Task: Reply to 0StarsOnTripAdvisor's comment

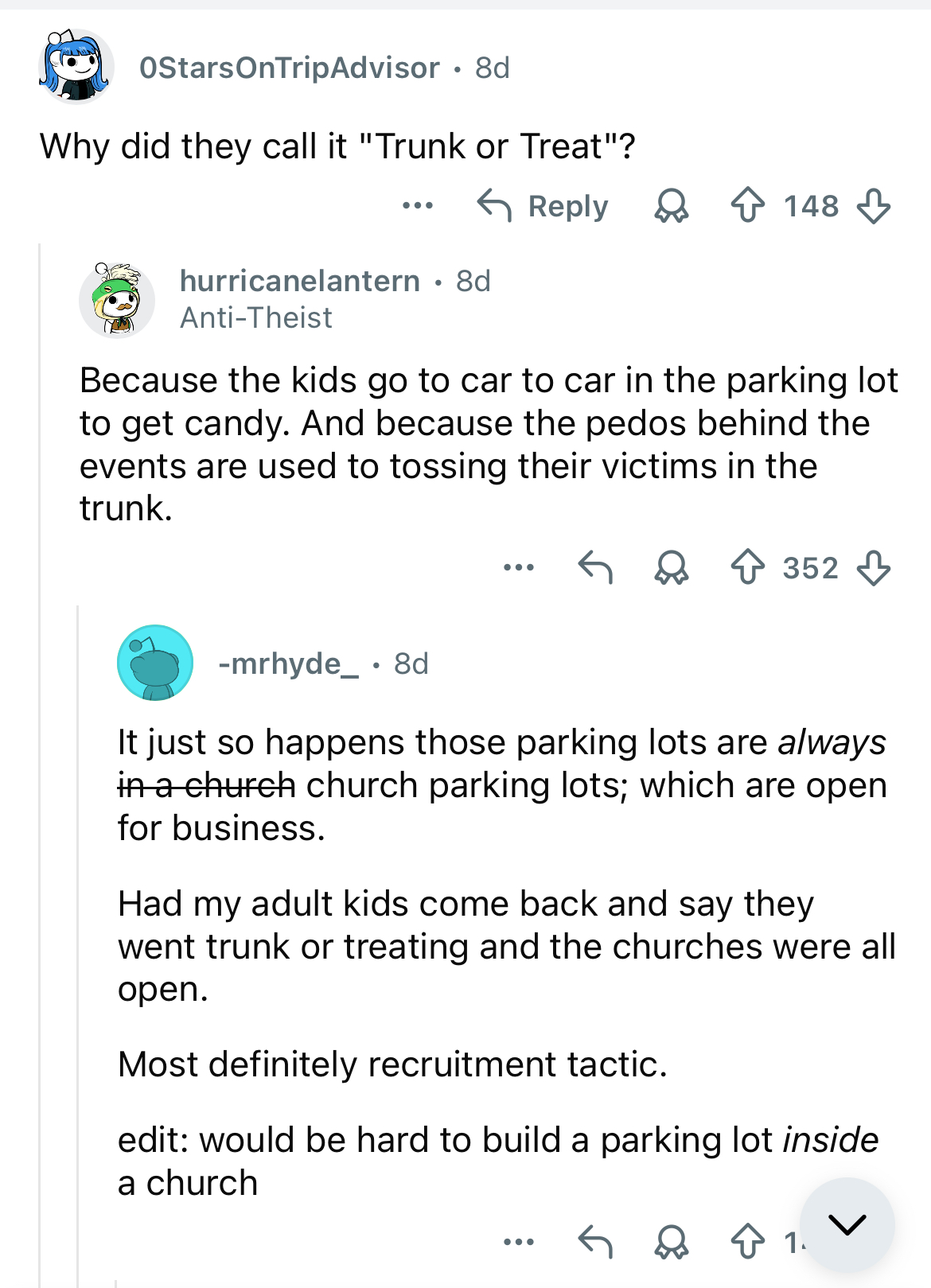Action: (x=543, y=206)
